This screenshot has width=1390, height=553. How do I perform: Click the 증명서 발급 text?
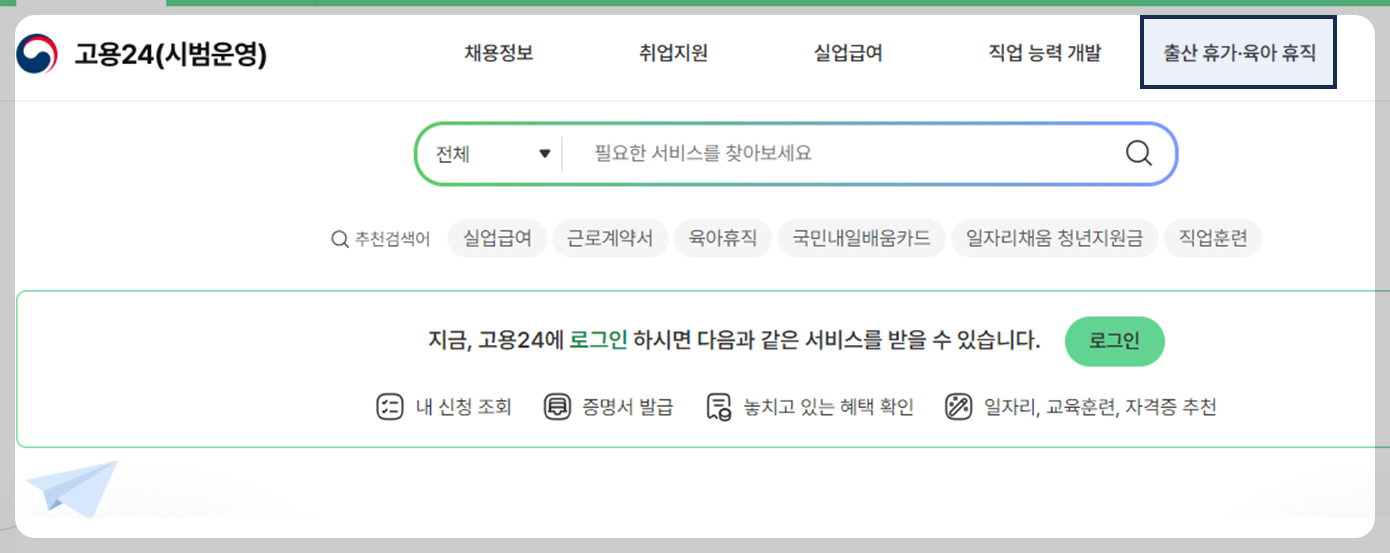point(628,407)
